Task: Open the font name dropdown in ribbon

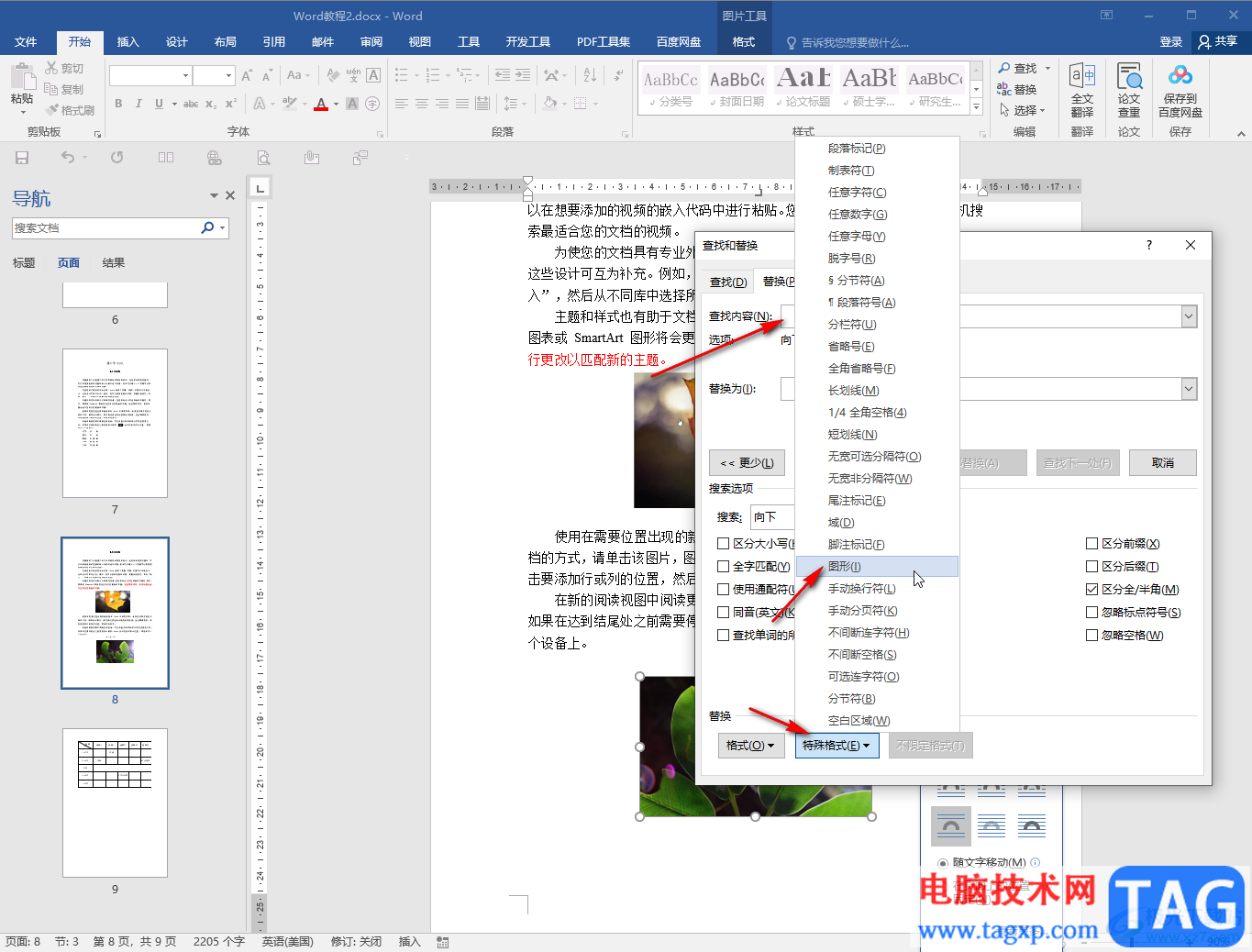Action: click(x=186, y=75)
